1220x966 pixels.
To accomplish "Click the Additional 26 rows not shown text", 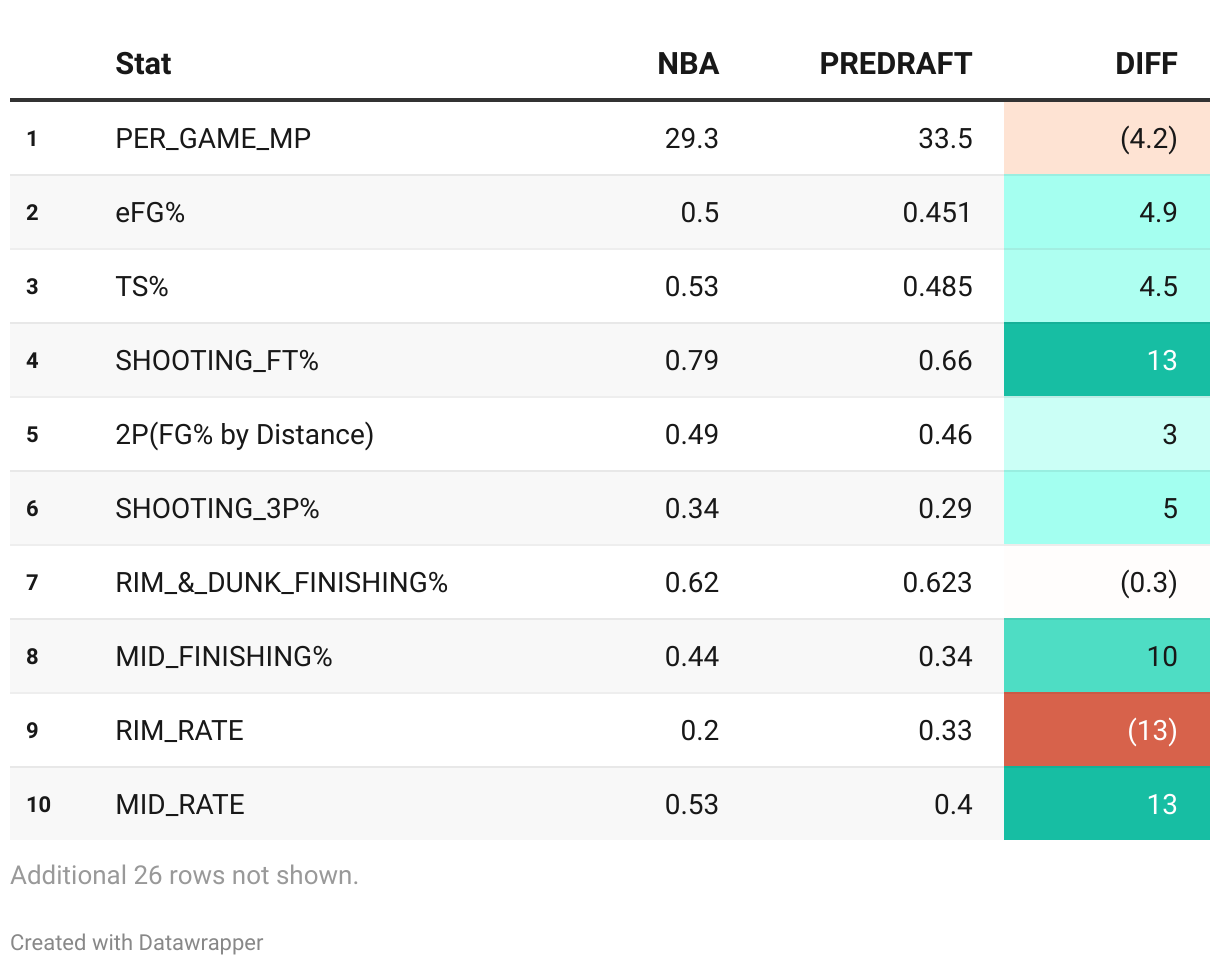I will [x=184, y=876].
